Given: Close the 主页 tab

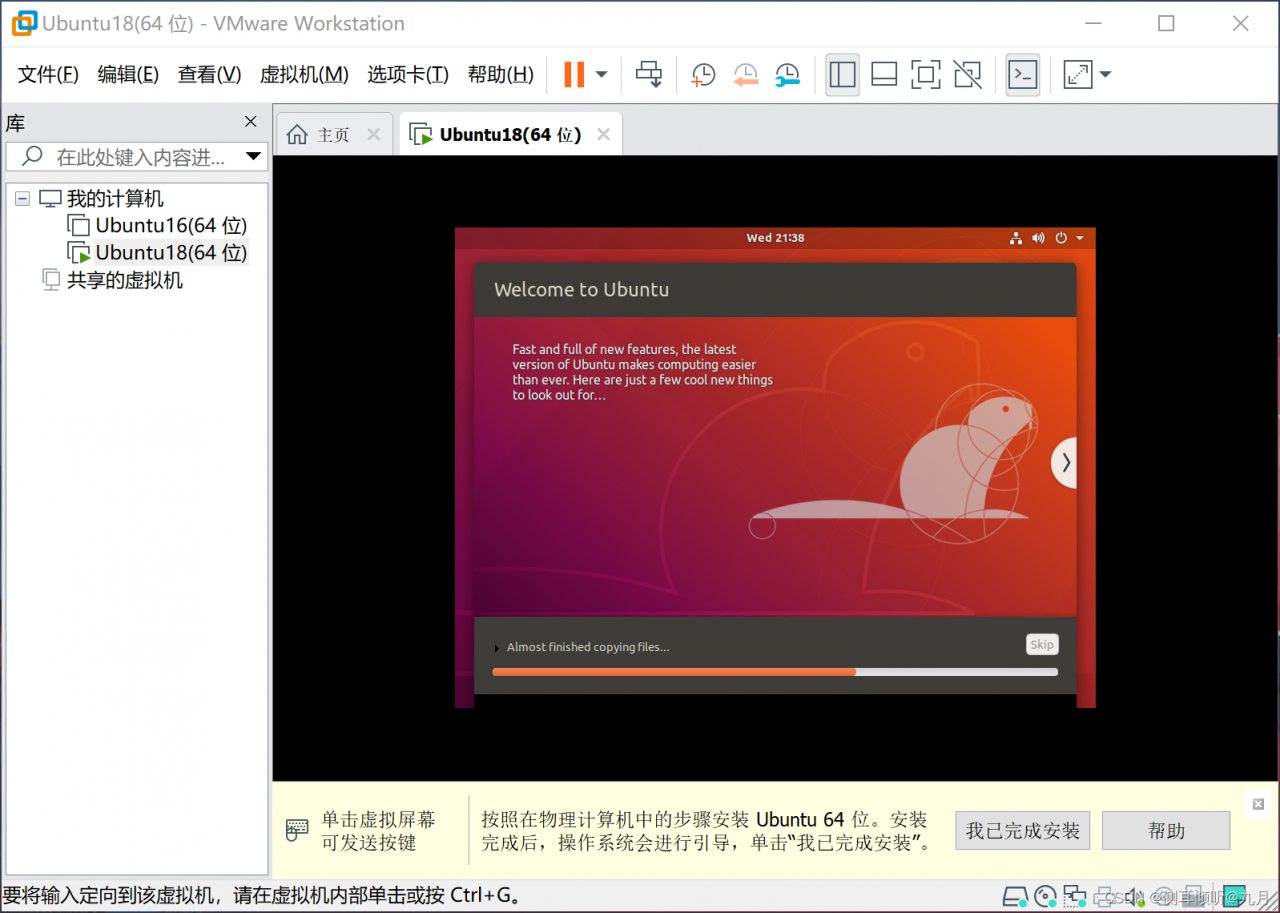Looking at the screenshot, I should pyautogui.click(x=374, y=135).
